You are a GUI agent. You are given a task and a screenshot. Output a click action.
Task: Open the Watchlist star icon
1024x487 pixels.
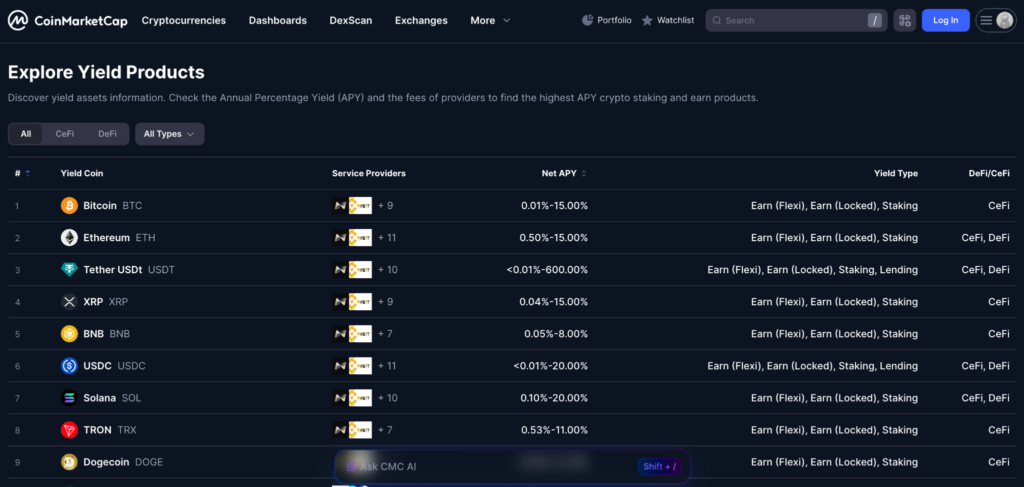(647, 20)
